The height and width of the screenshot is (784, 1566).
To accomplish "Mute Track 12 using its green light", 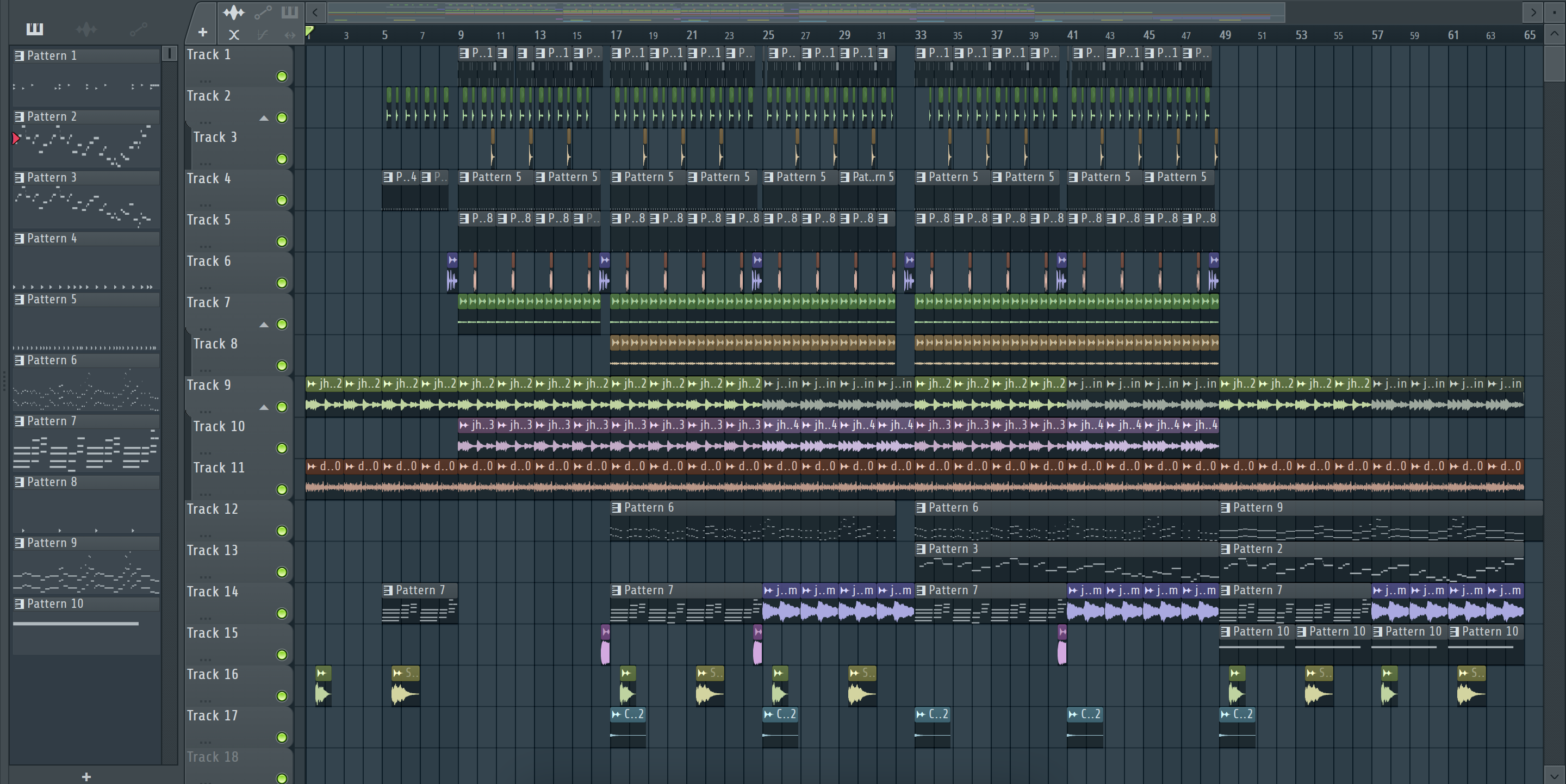I will pos(282,531).
